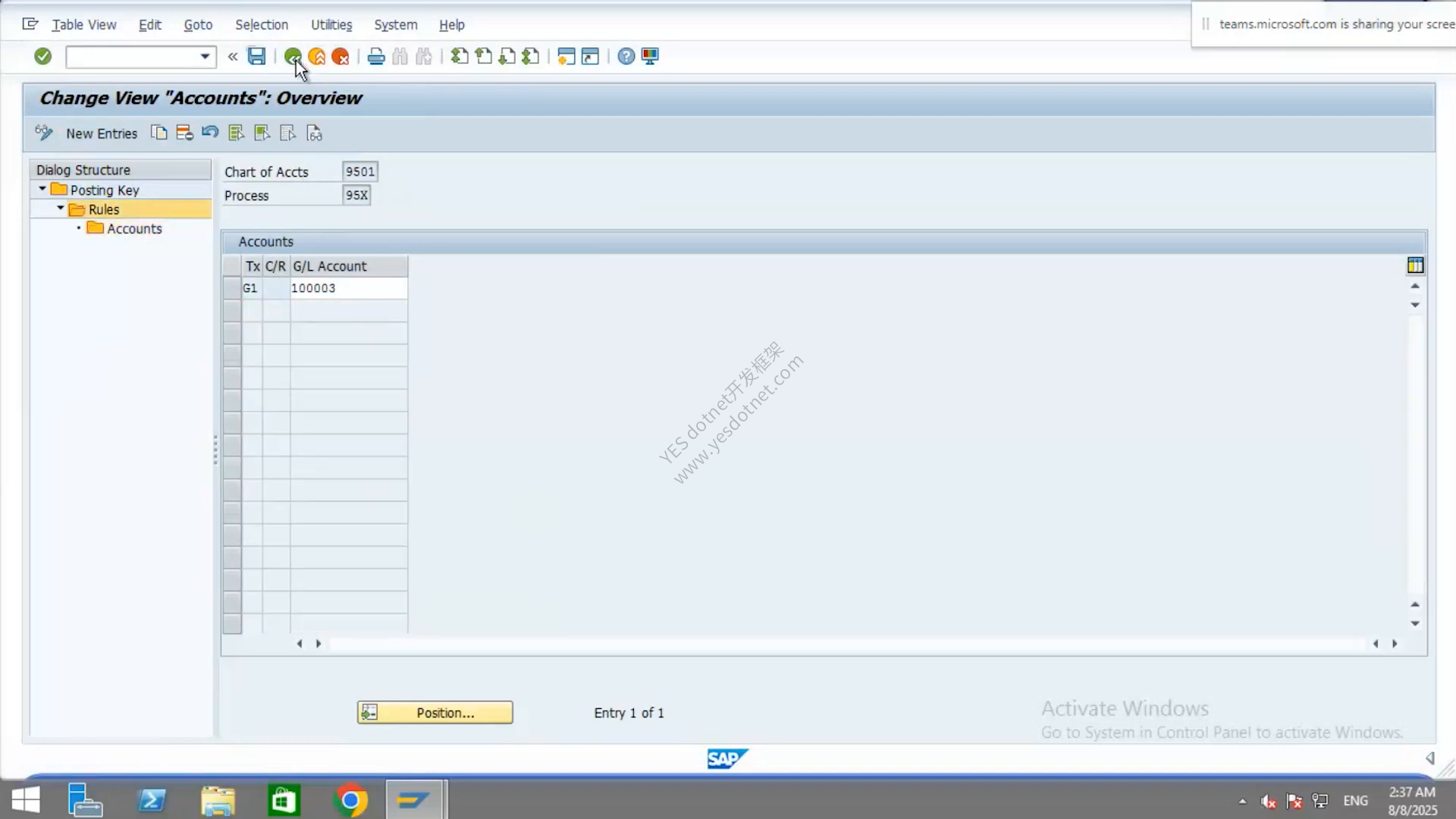Viewport: 1456px width, 819px height.
Task: Open the Utilities menu
Action: coord(331,24)
